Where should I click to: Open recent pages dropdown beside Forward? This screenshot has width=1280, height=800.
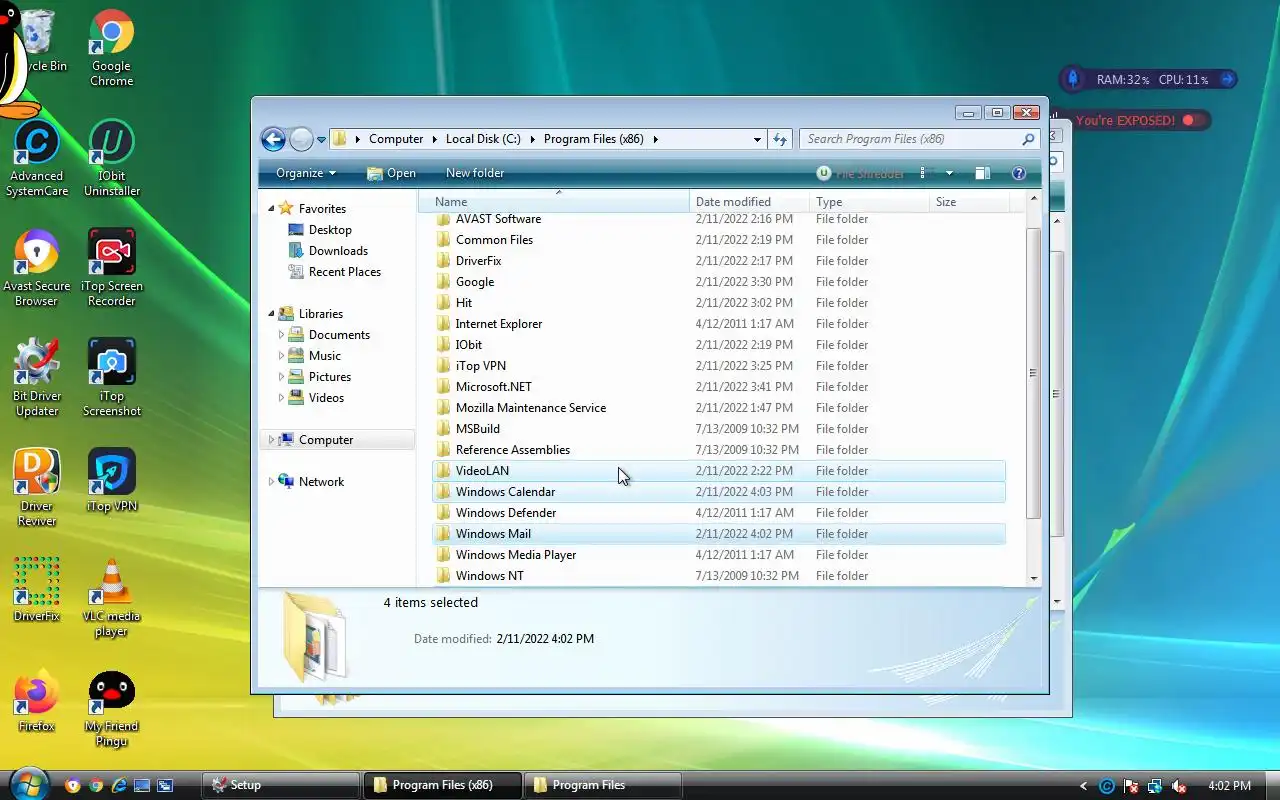tap(321, 140)
